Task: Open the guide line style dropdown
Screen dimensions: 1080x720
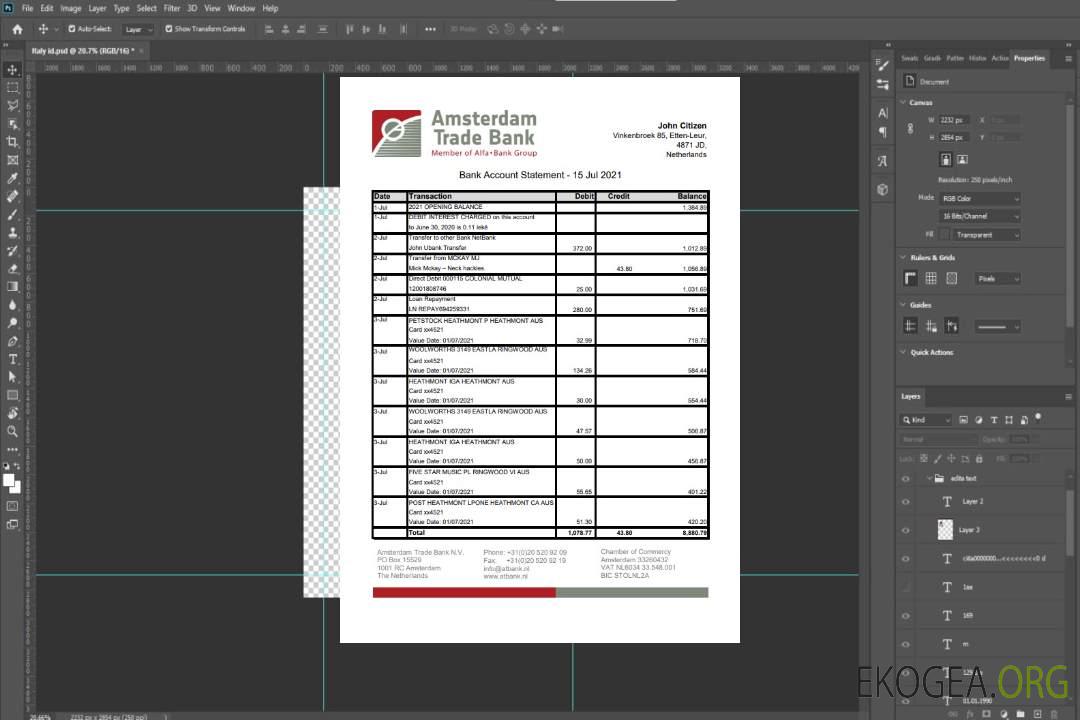Action: click(x=997, y=327)
